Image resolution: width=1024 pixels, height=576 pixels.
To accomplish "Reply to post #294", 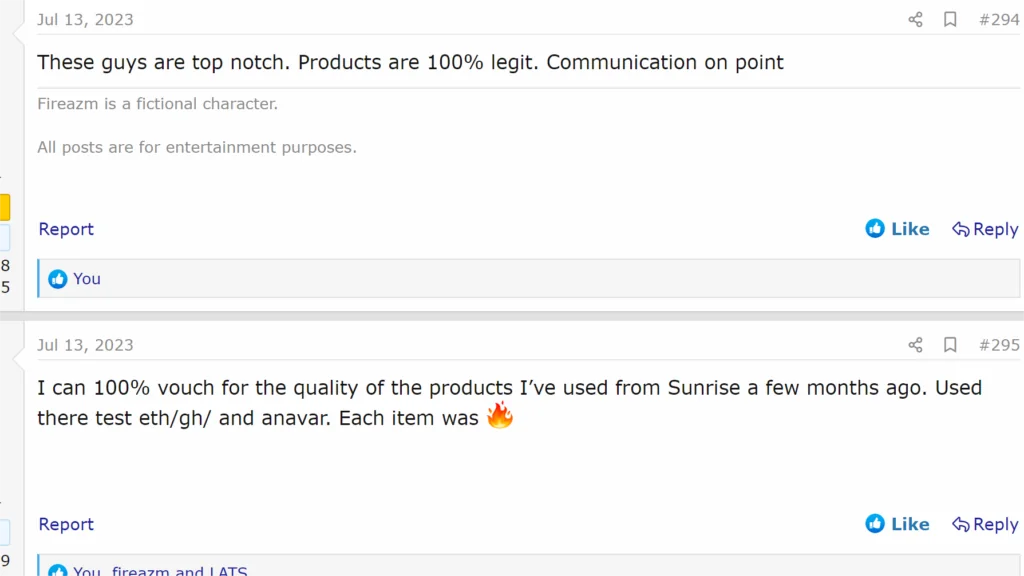I will 985,229.
